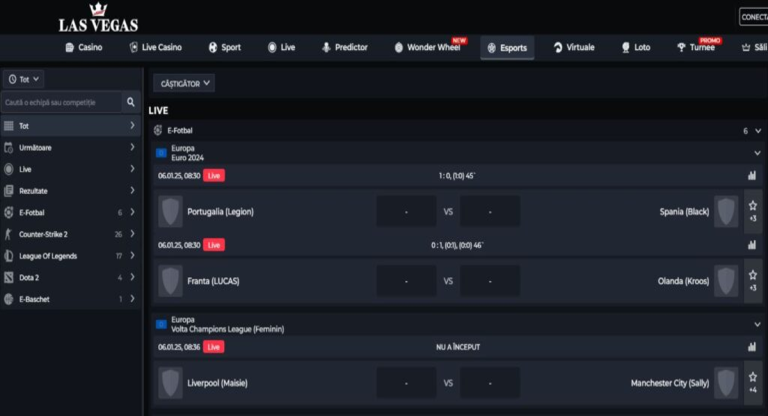This screenshot has width=768, height=416.
Task: Click the Liverpool team shield badge
Action: click(x=170, y=383)
